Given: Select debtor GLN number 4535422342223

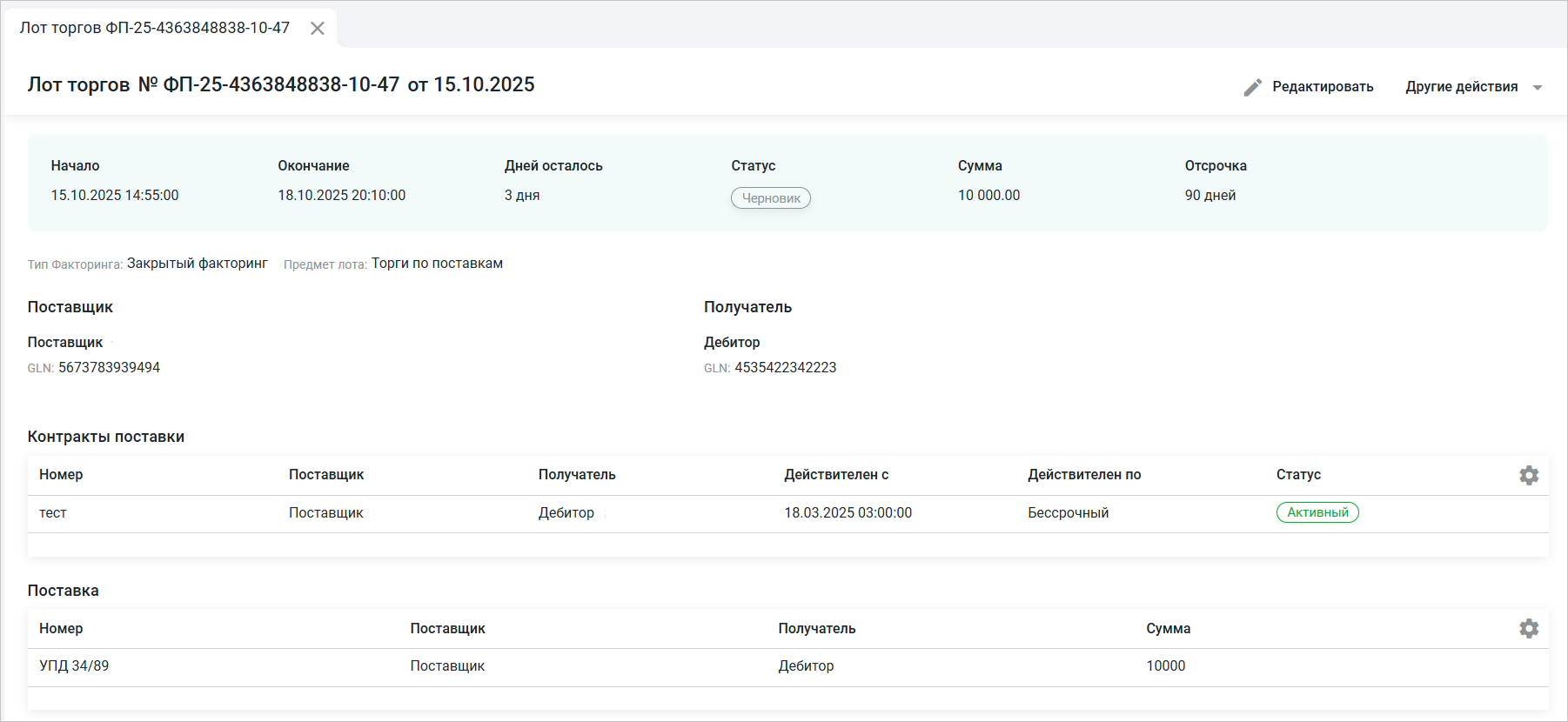Looking at the screenshot, I should (785, 368).
